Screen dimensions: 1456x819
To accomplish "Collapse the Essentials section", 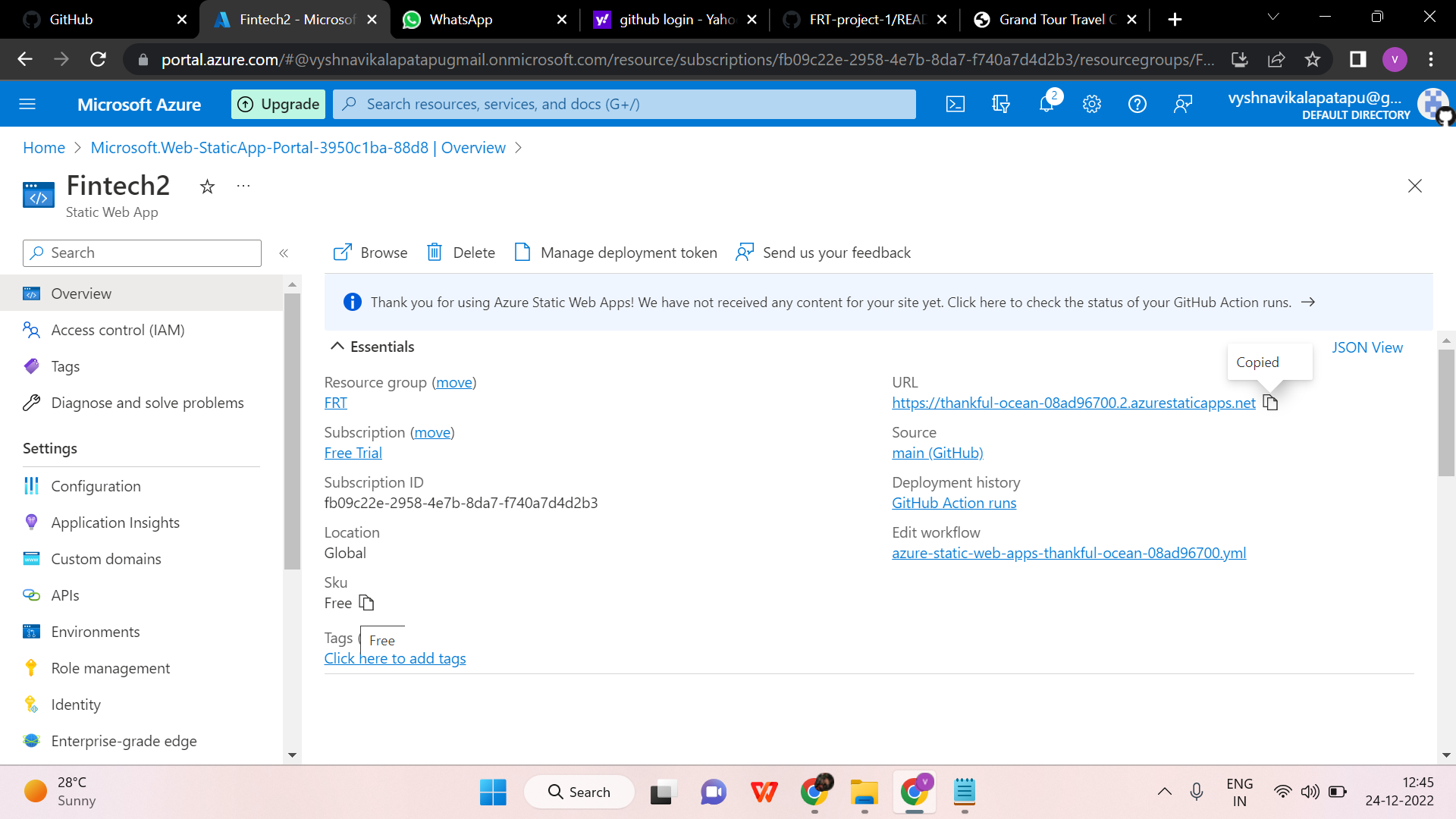I will (x=337, y=346).
